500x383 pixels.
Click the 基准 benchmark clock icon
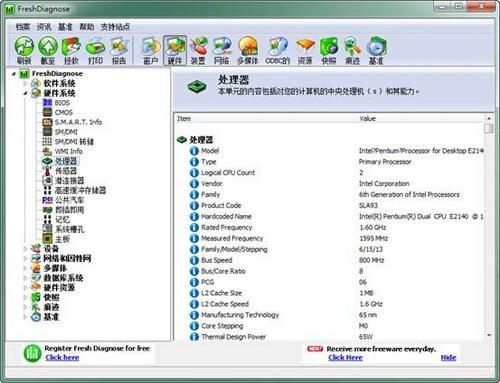(x=376, y=50)
